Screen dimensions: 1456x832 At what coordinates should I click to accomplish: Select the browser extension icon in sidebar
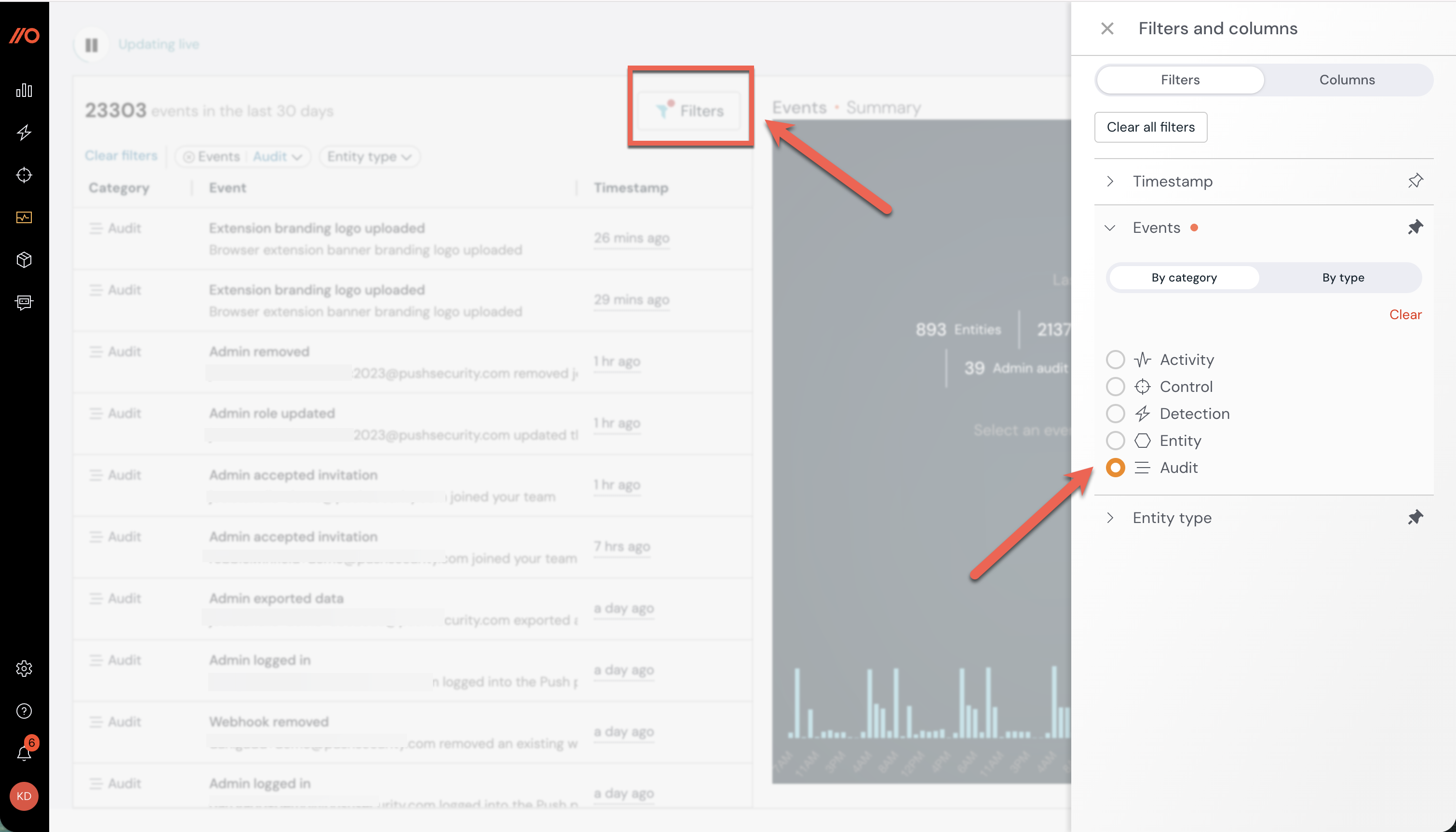tap(24, 303)
